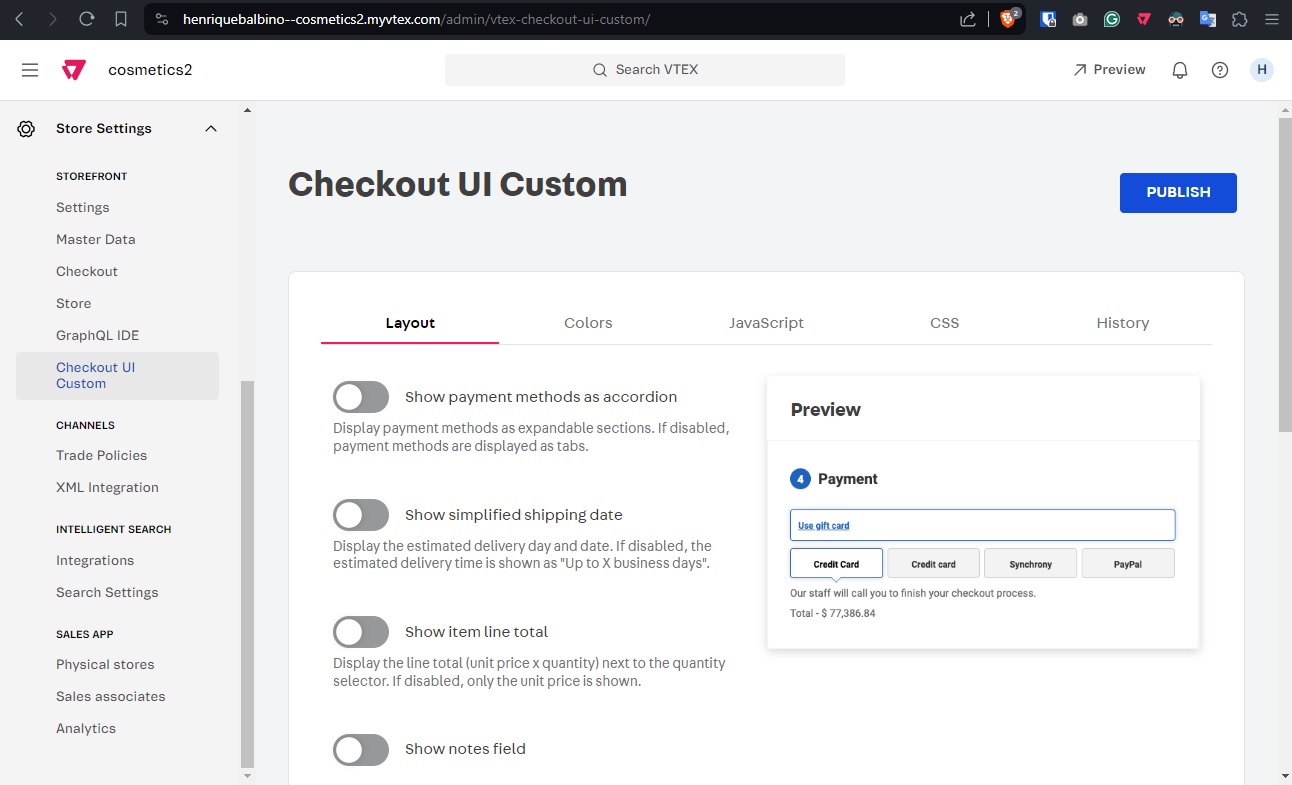Viewport: 1292px width, 785px height.
Task: Enable Show payment methods as accordion toggle
Action: click(x=361, y=397)
